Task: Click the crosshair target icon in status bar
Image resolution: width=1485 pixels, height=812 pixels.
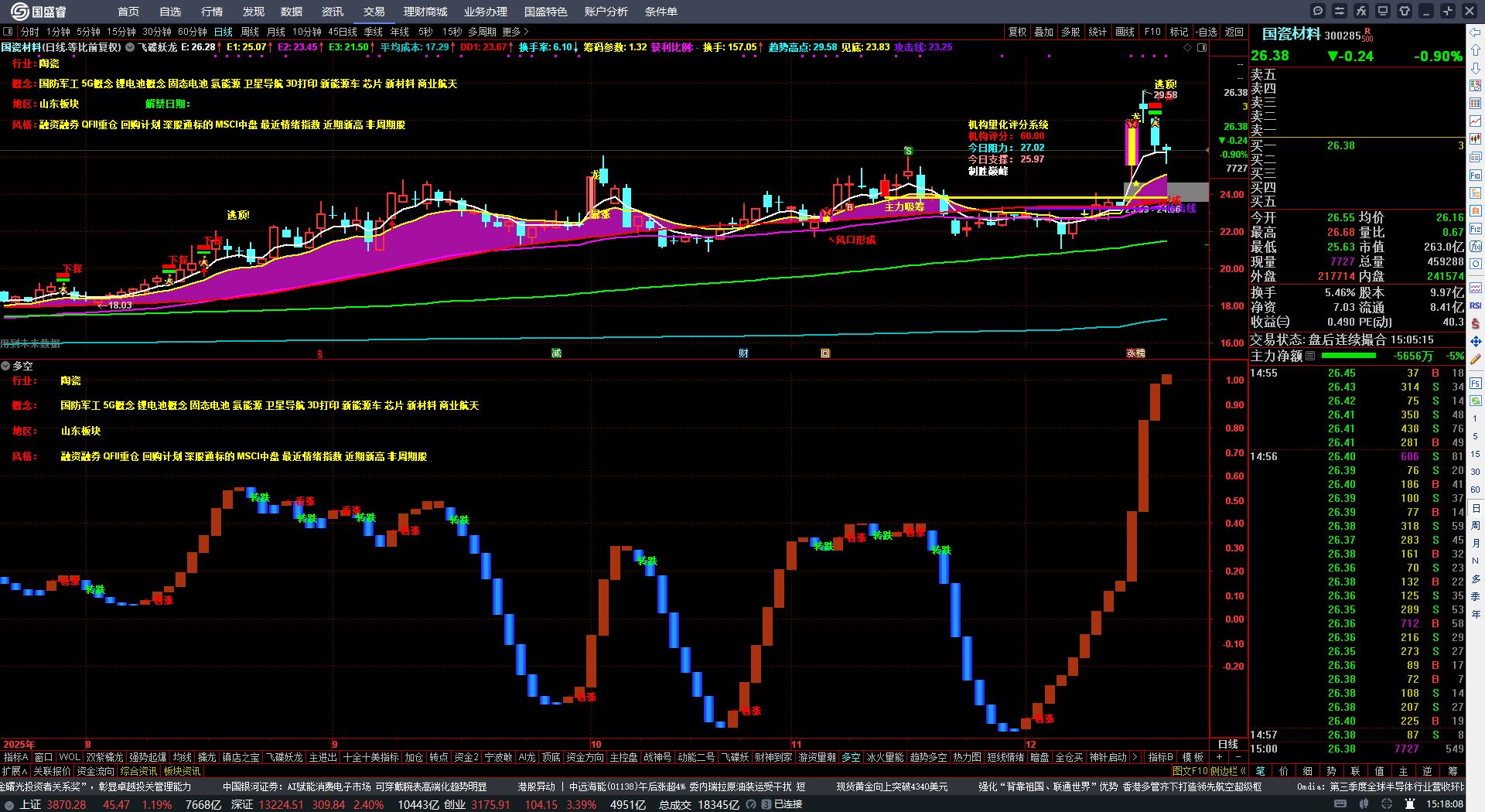Action: coord(1388,804)
